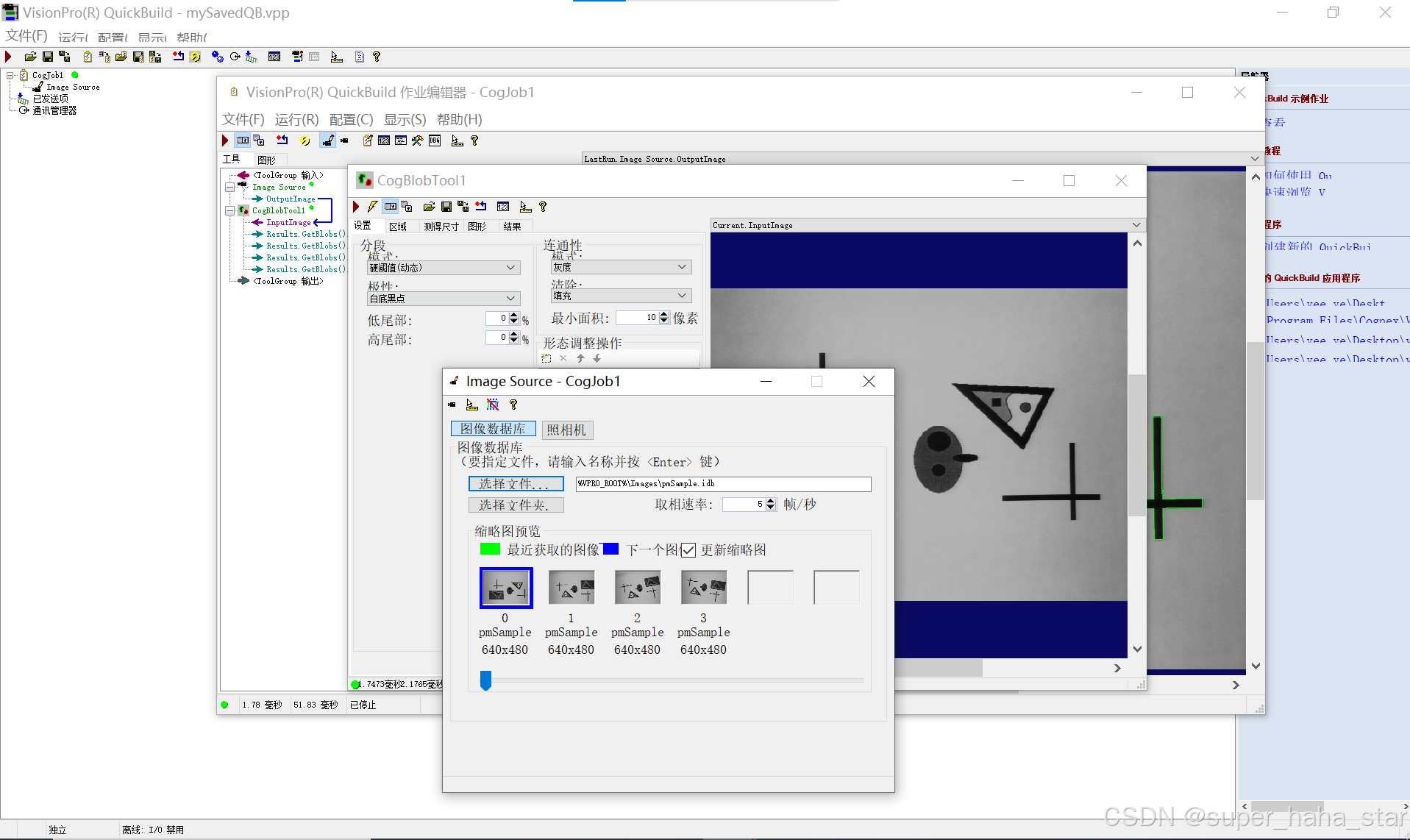This screenshot has height=840, width=1410.
Task: Click the move-up arrow in morphology operations
Action: [x=580, y=358]
